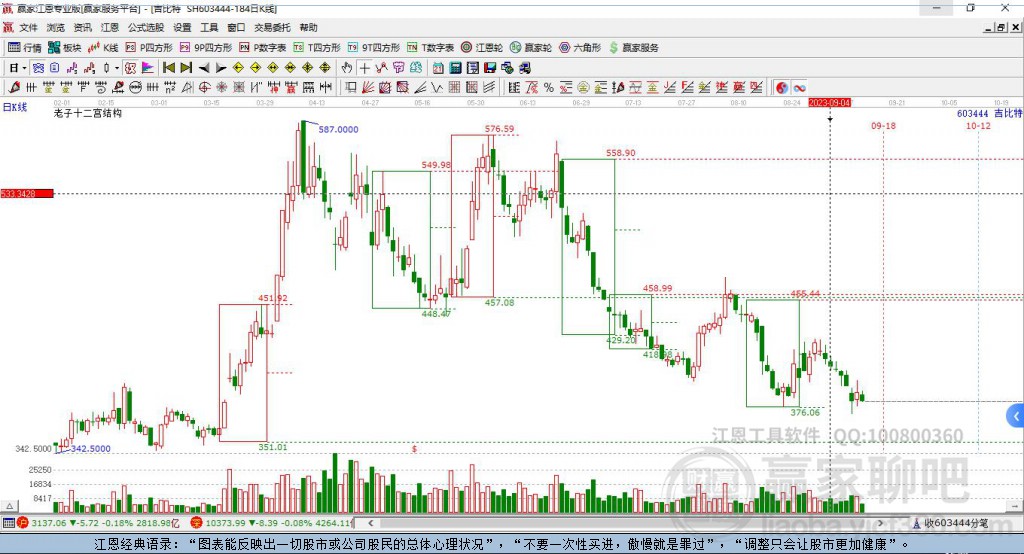This screenshot has width=1024, height=554.
Task: Click the 10-12 date label
Action: pos(978,125)
